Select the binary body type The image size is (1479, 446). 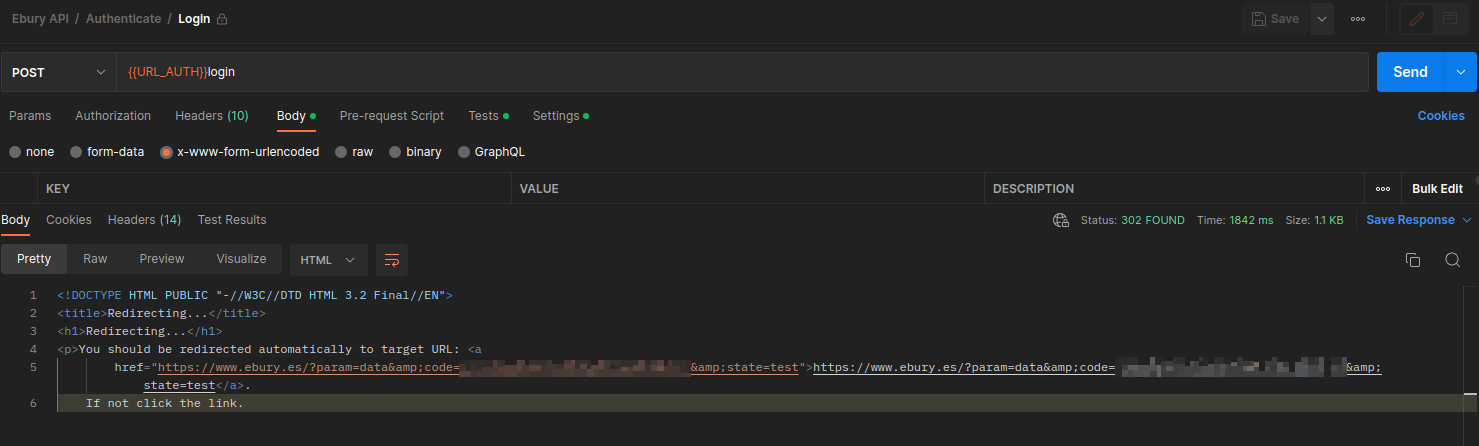click(415, 152)
